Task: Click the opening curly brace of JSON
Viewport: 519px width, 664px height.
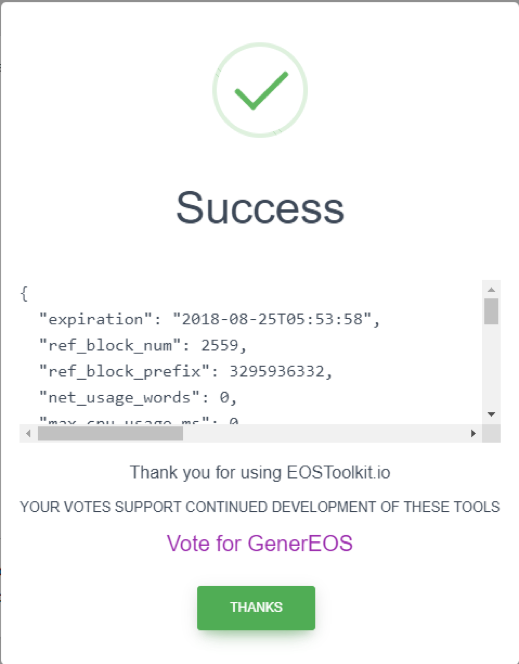Action: [x=24, y=293]
